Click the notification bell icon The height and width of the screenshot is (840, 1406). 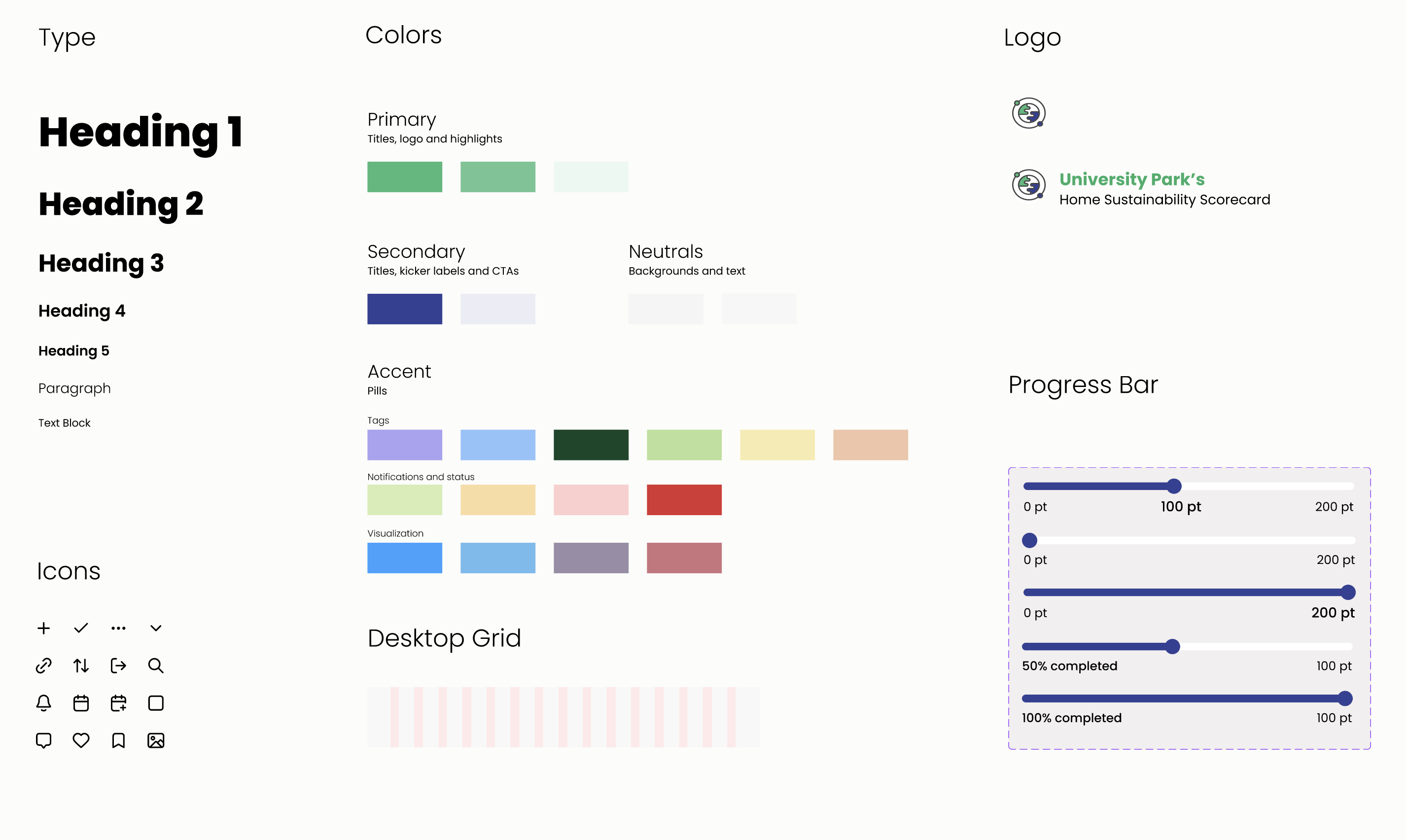[x=43, y=703]
